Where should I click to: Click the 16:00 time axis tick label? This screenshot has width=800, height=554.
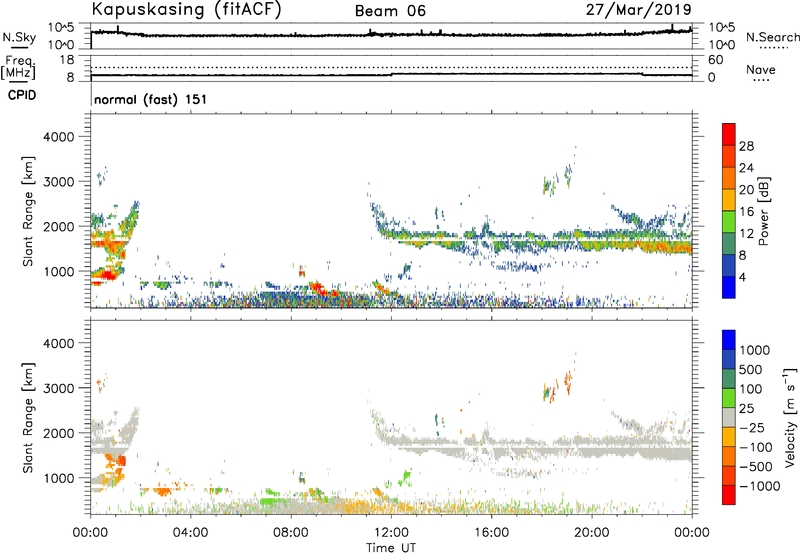491,533
